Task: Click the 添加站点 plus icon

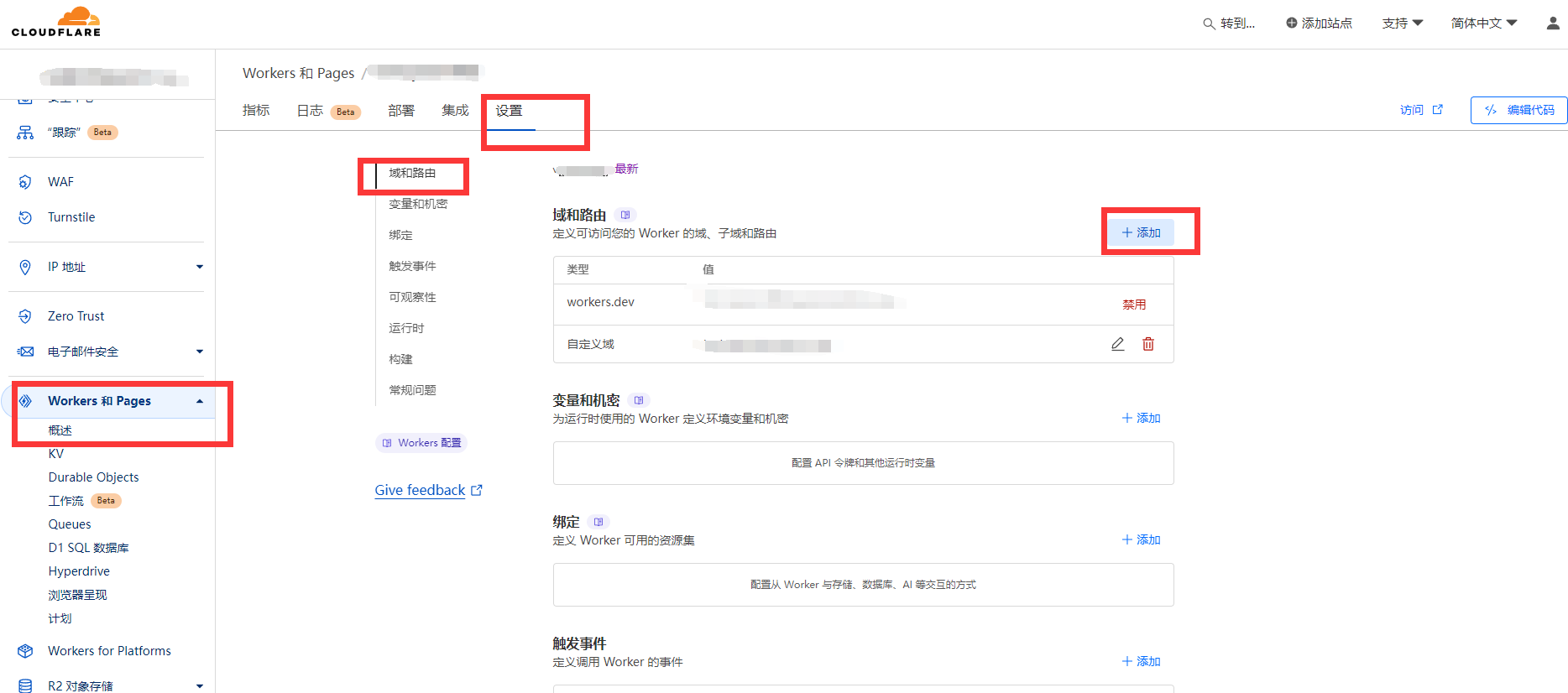Action: pyautogui.click(x=1291, y=23)
